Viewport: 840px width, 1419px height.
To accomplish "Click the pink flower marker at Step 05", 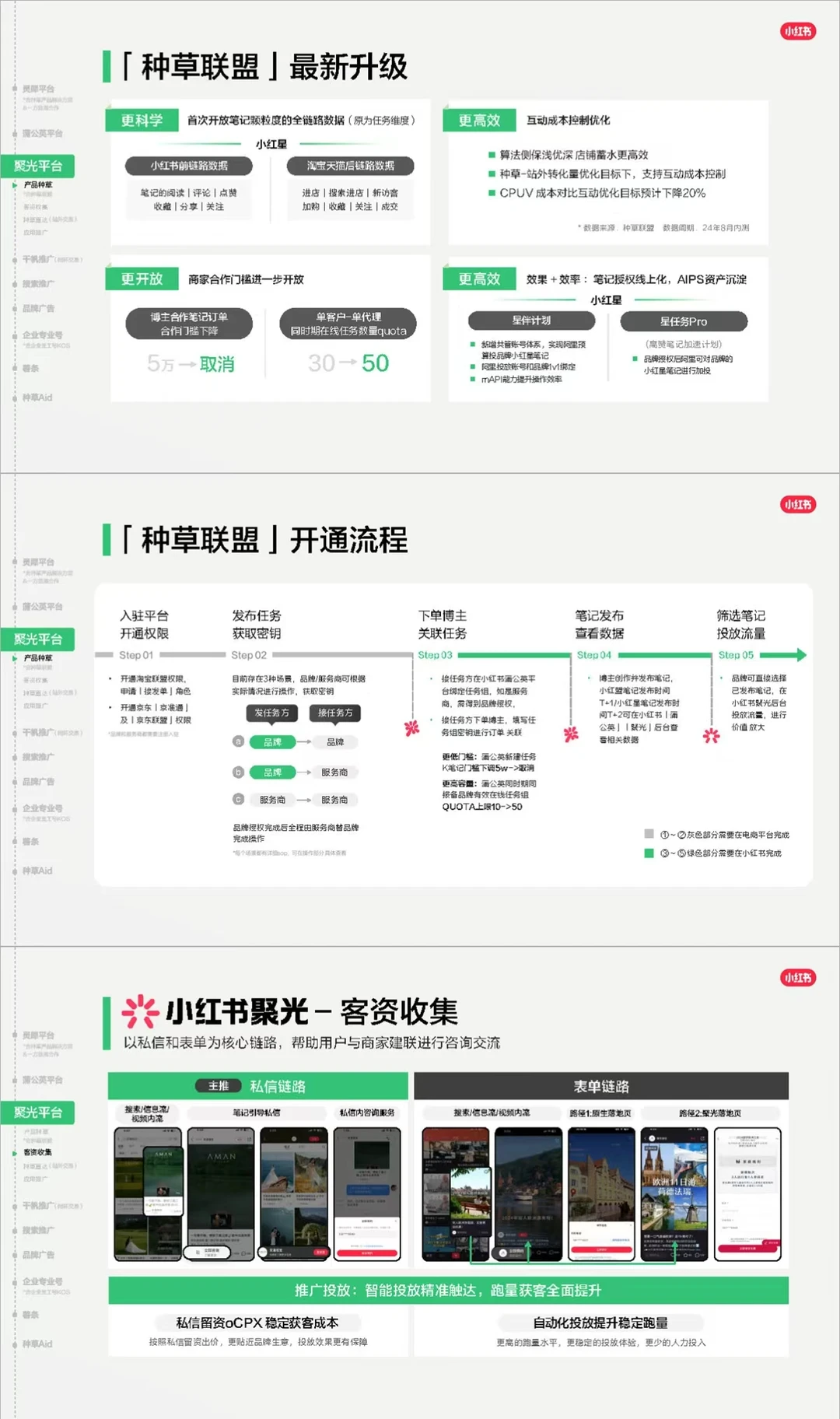I will click(711, 735).
